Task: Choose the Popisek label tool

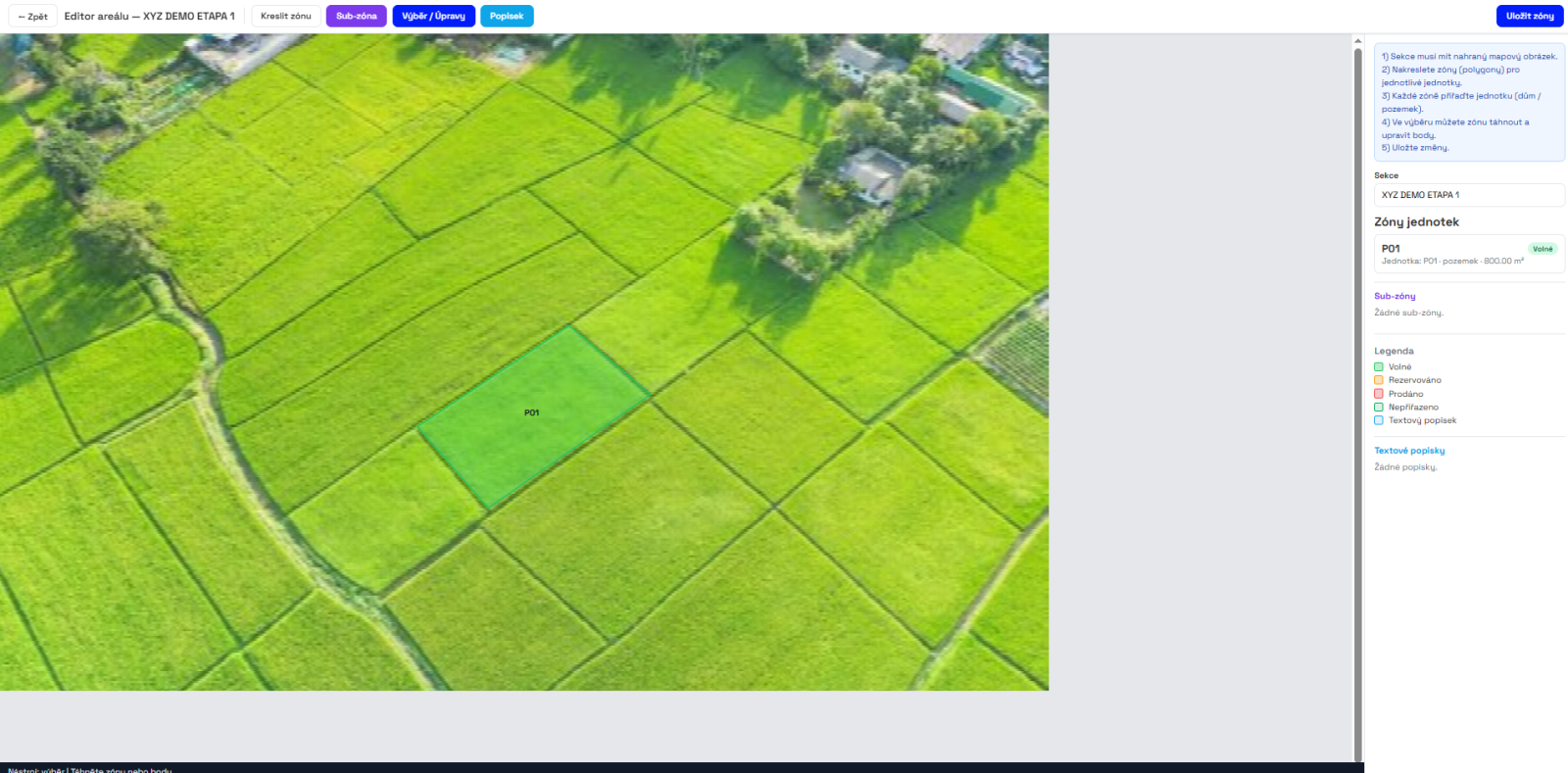Action: tap(507, 17)
